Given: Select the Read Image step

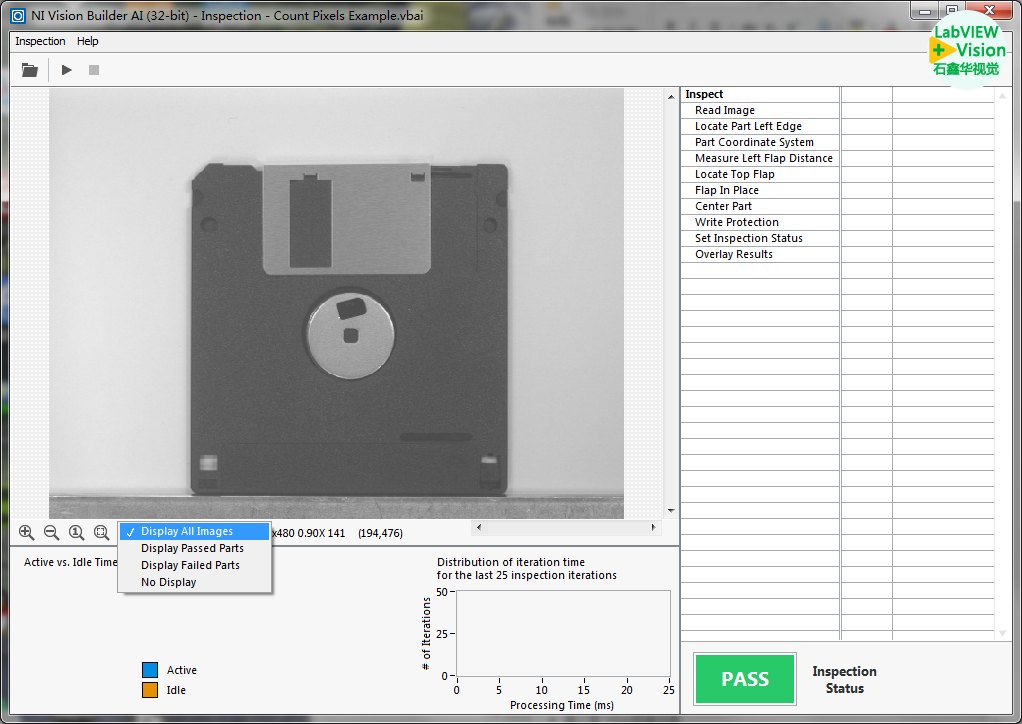Looking at the screenshot, I should (725, 110).
